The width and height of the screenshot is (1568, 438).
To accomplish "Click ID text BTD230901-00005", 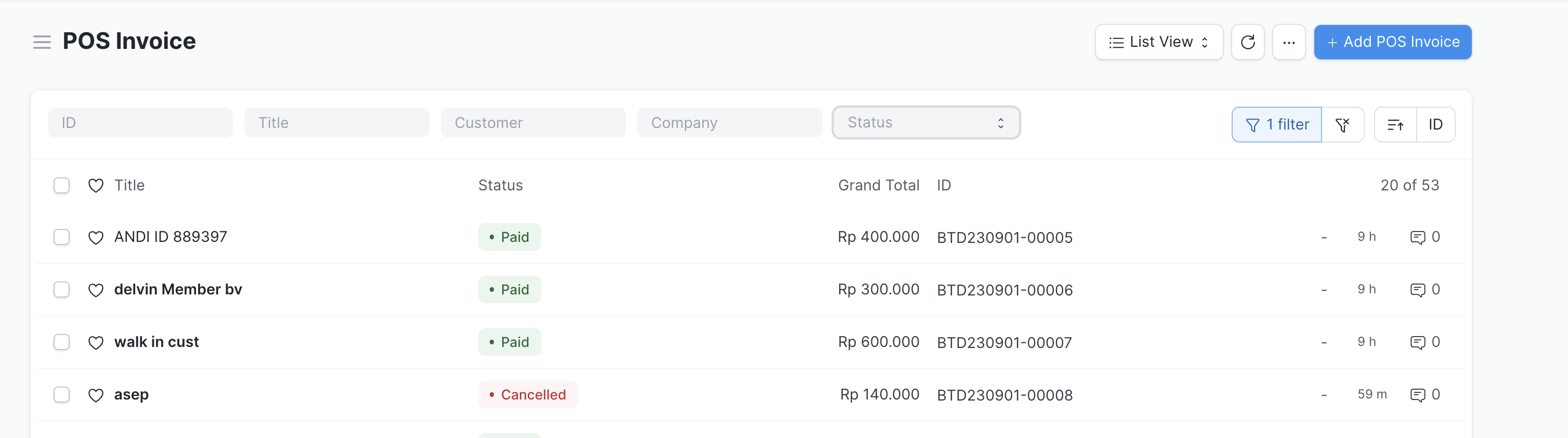I will coord(1004,238).
